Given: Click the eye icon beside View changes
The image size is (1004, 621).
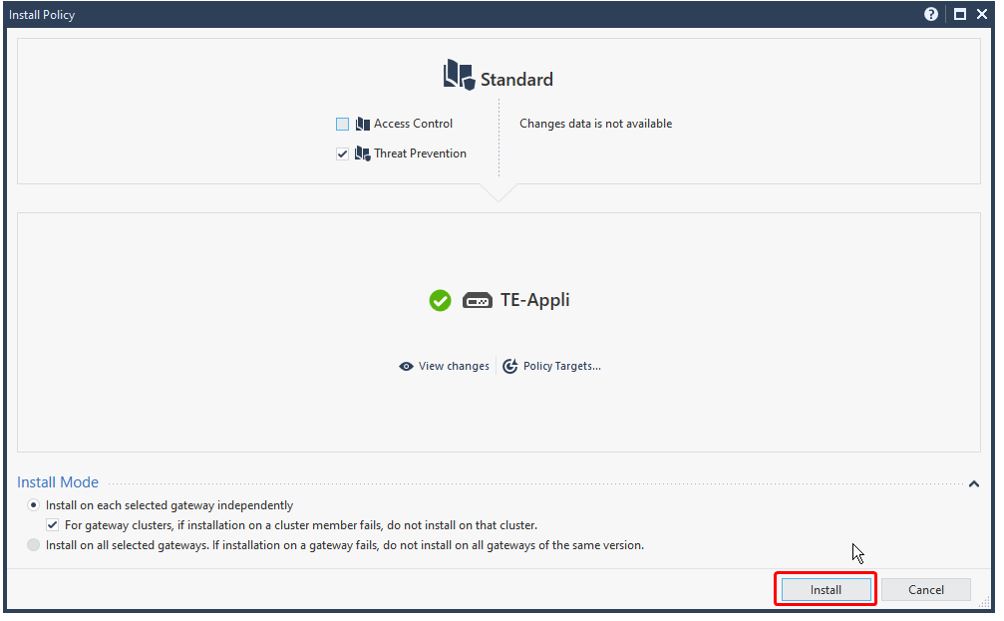Looking at the screenshot, I should coord(406,367).
